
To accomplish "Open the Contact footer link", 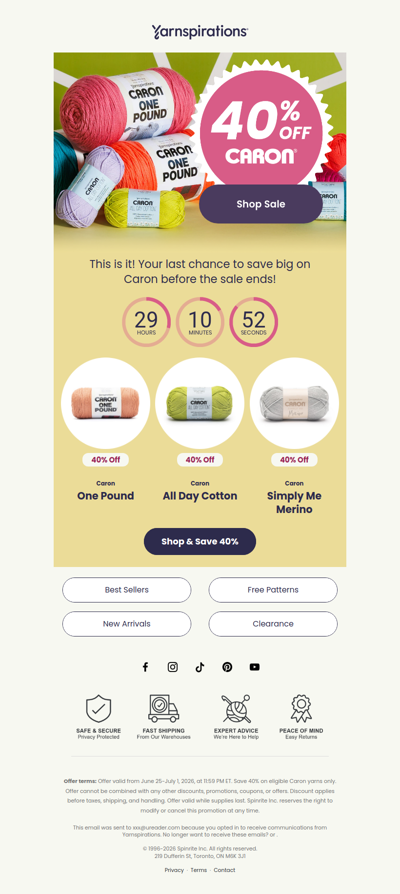I will pyautogui.click(x=225, y=870).
